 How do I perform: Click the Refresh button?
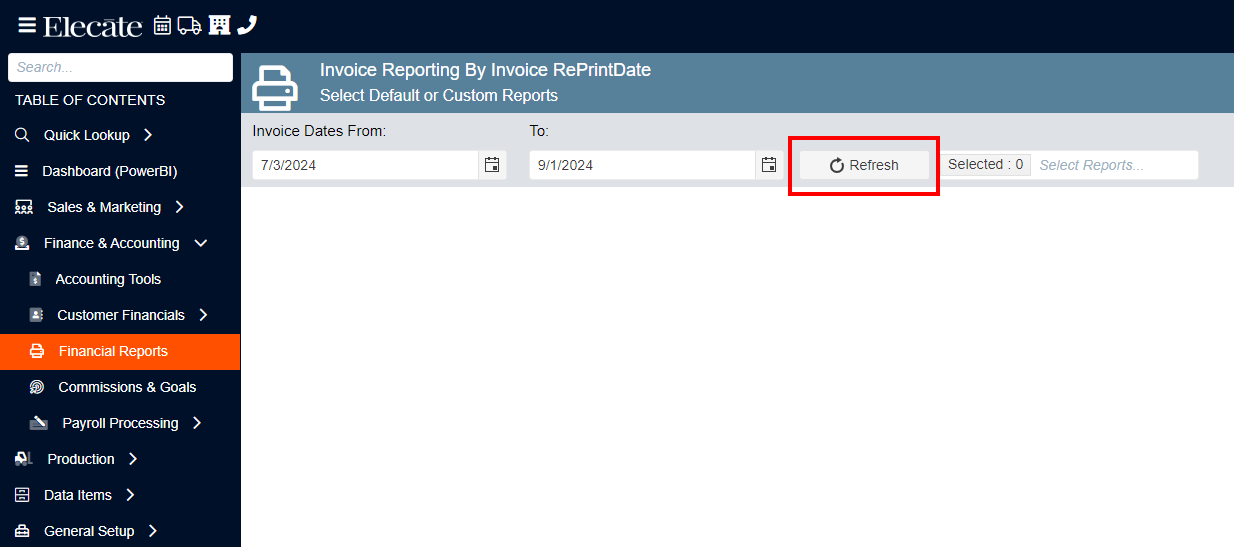coord(864,165)
